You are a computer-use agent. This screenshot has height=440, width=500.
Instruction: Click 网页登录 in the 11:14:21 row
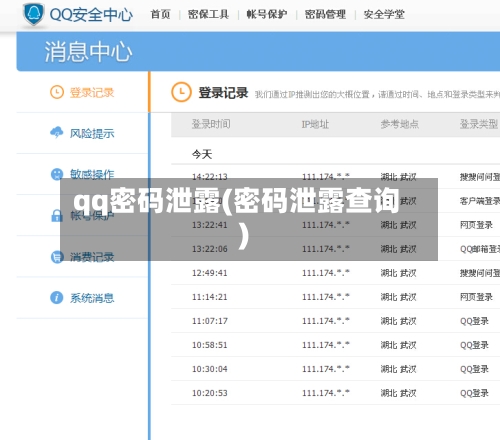pos(476,297)
